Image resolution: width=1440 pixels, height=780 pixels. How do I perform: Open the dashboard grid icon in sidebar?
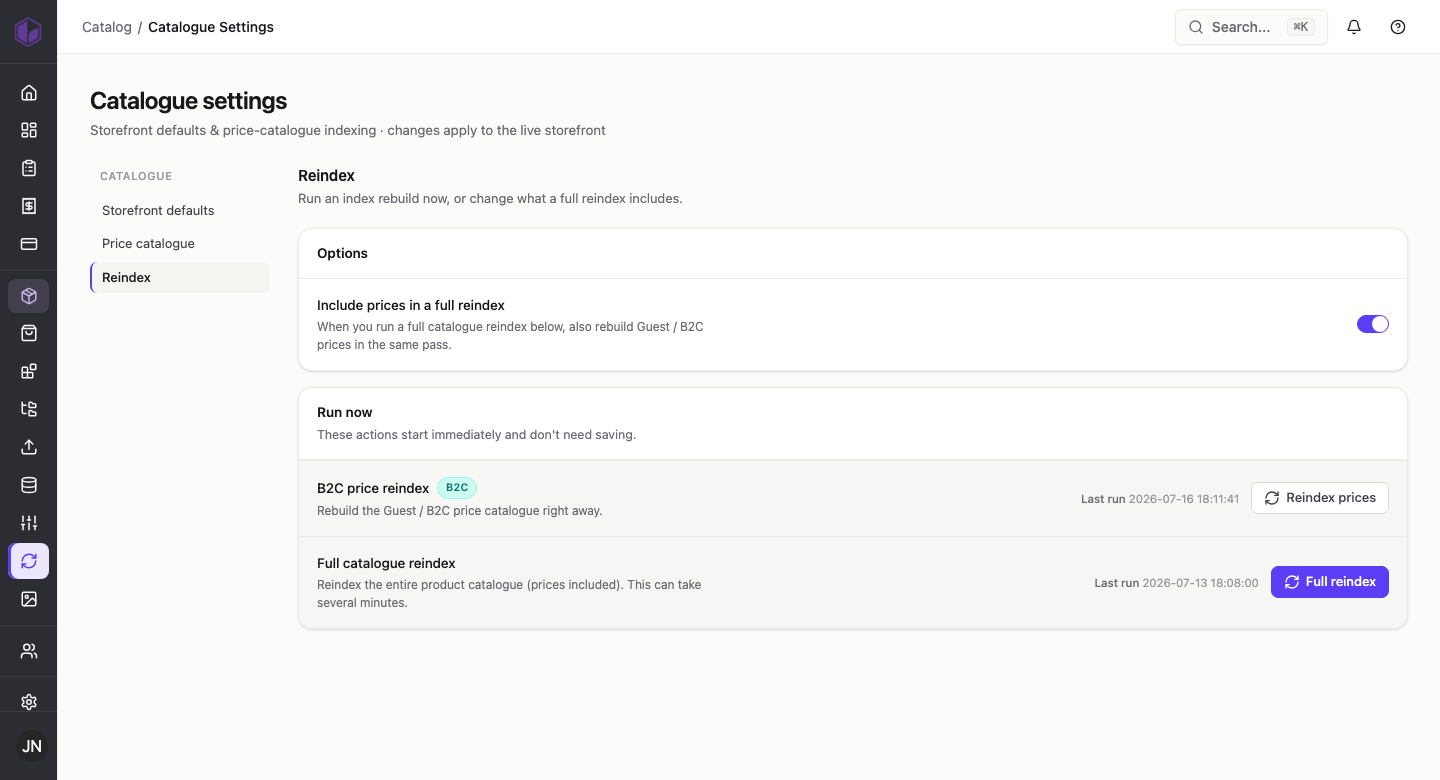tap(29, 130)
